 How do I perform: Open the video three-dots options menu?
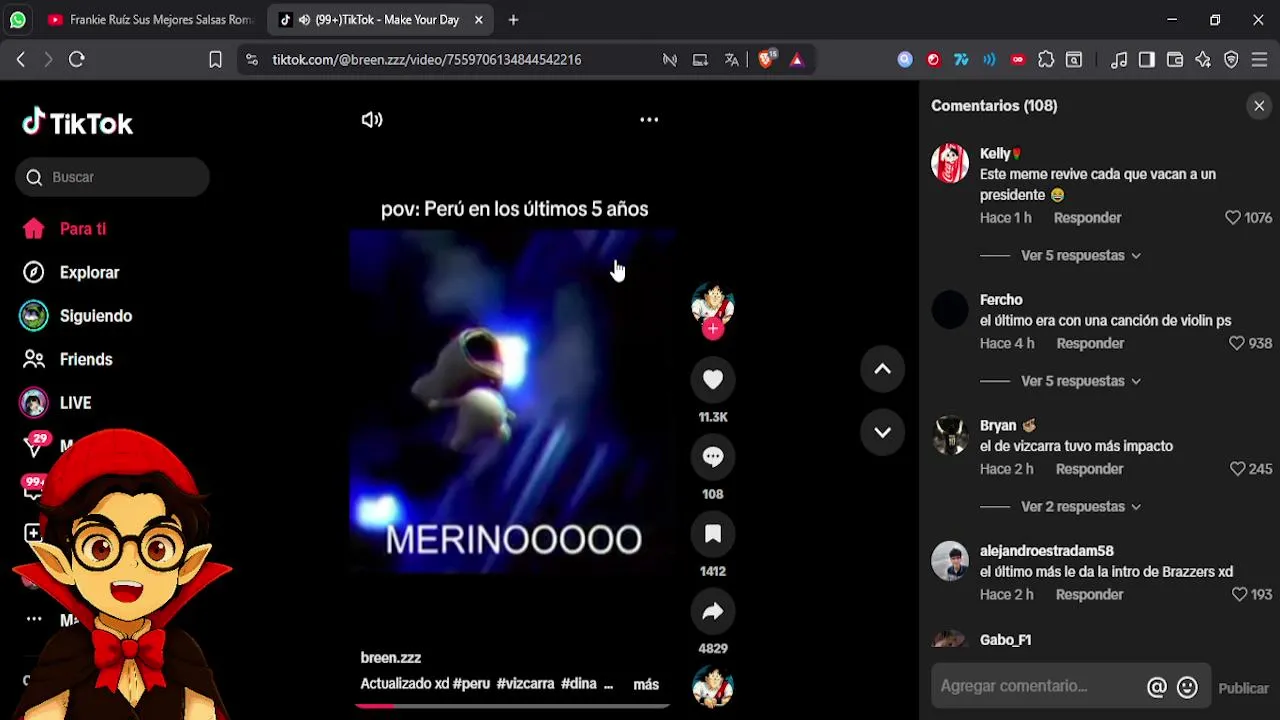pos(649,120)
